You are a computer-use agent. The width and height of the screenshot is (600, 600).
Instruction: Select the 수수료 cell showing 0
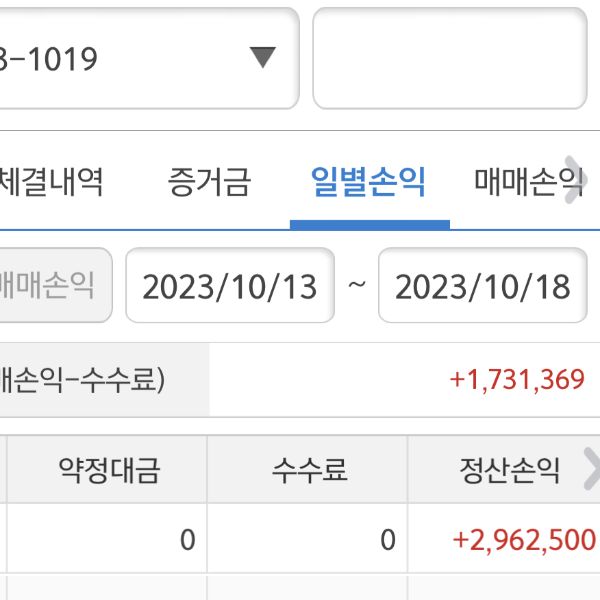pyautogui.click(x=388, y=540)
